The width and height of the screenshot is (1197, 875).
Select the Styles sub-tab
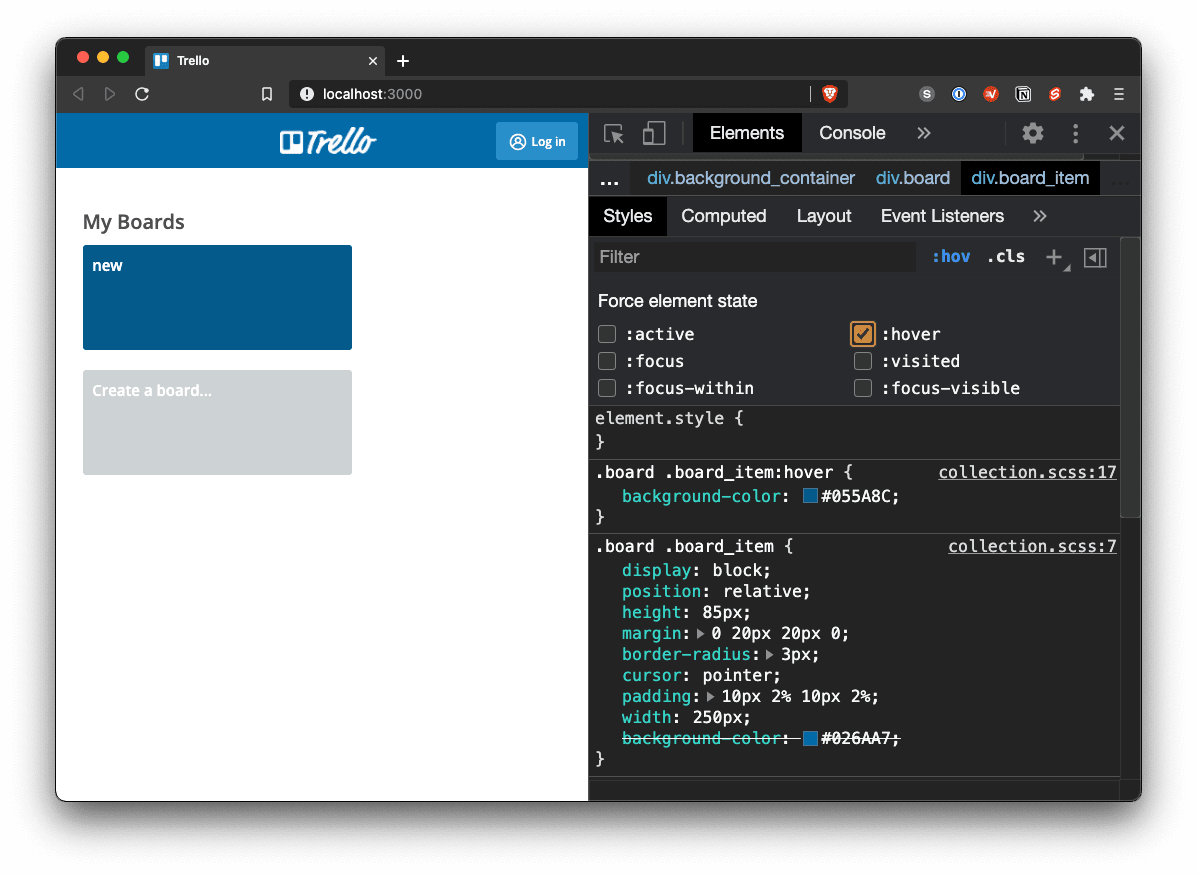(x=628, y=216)
